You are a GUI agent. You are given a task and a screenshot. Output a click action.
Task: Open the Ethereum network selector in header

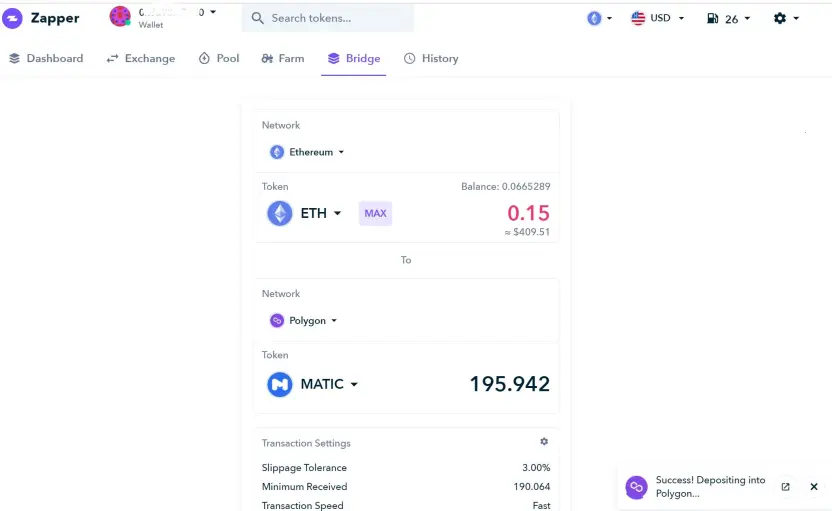600,18
